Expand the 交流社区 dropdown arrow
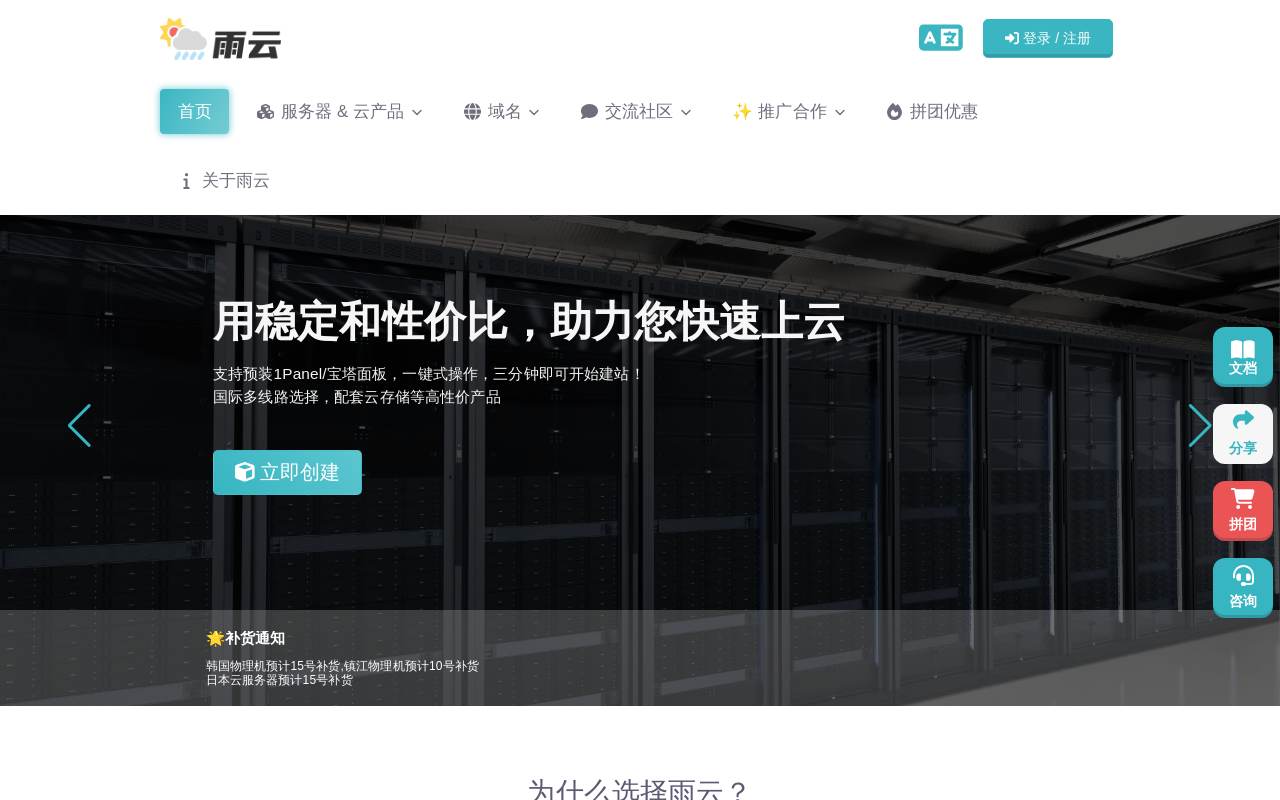This screenshot has width=1280, height=800. (686, 112)
